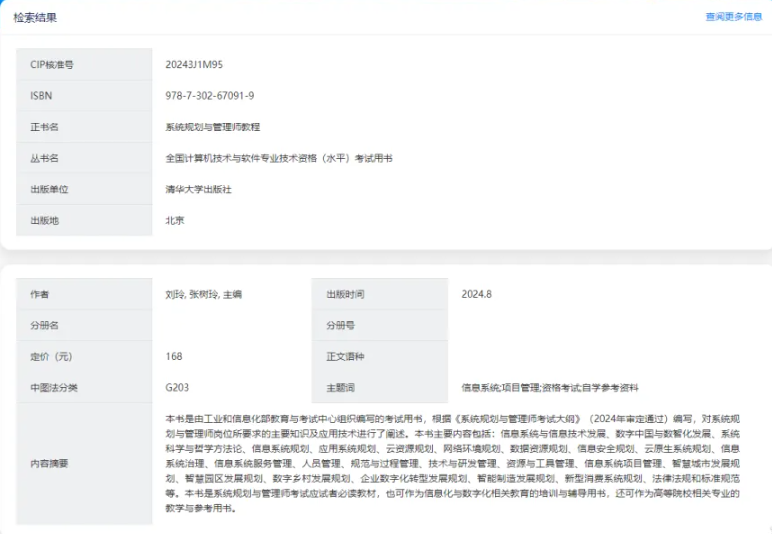
Task: Click the CIP核准号 field label
Action: pyautogui.click(x=52, y=65)
